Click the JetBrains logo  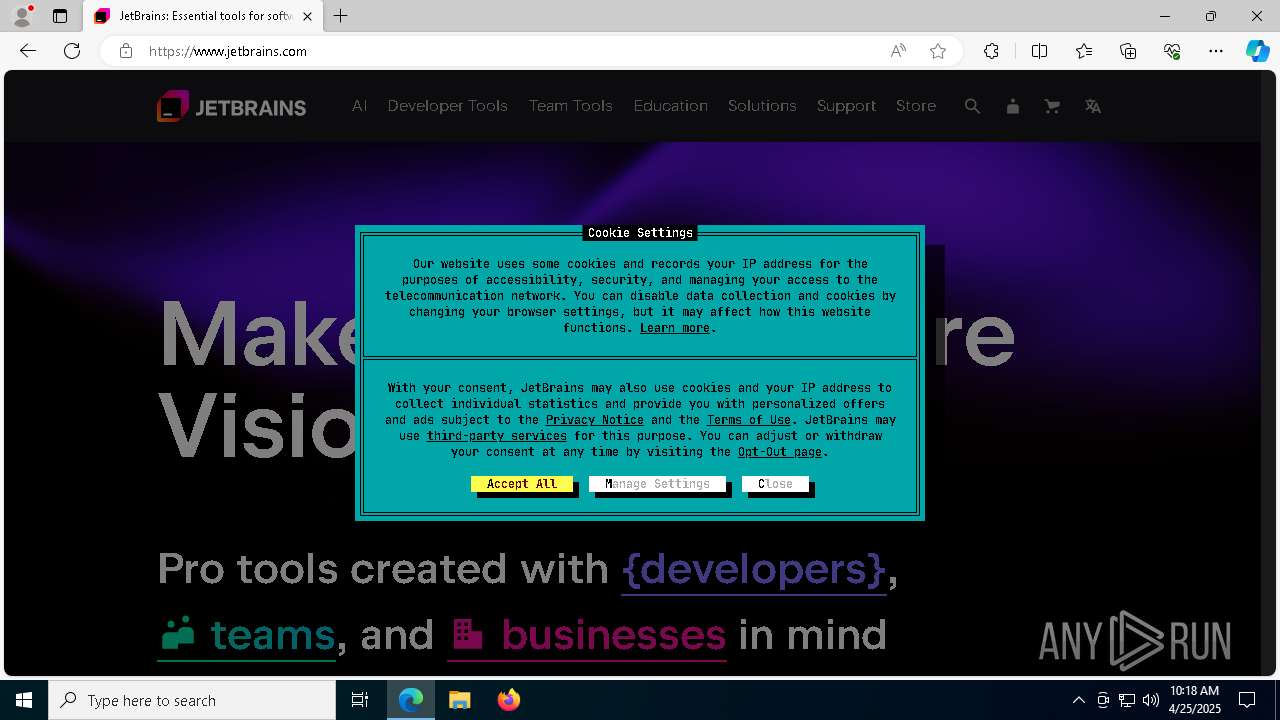click(x=231, y=106)
